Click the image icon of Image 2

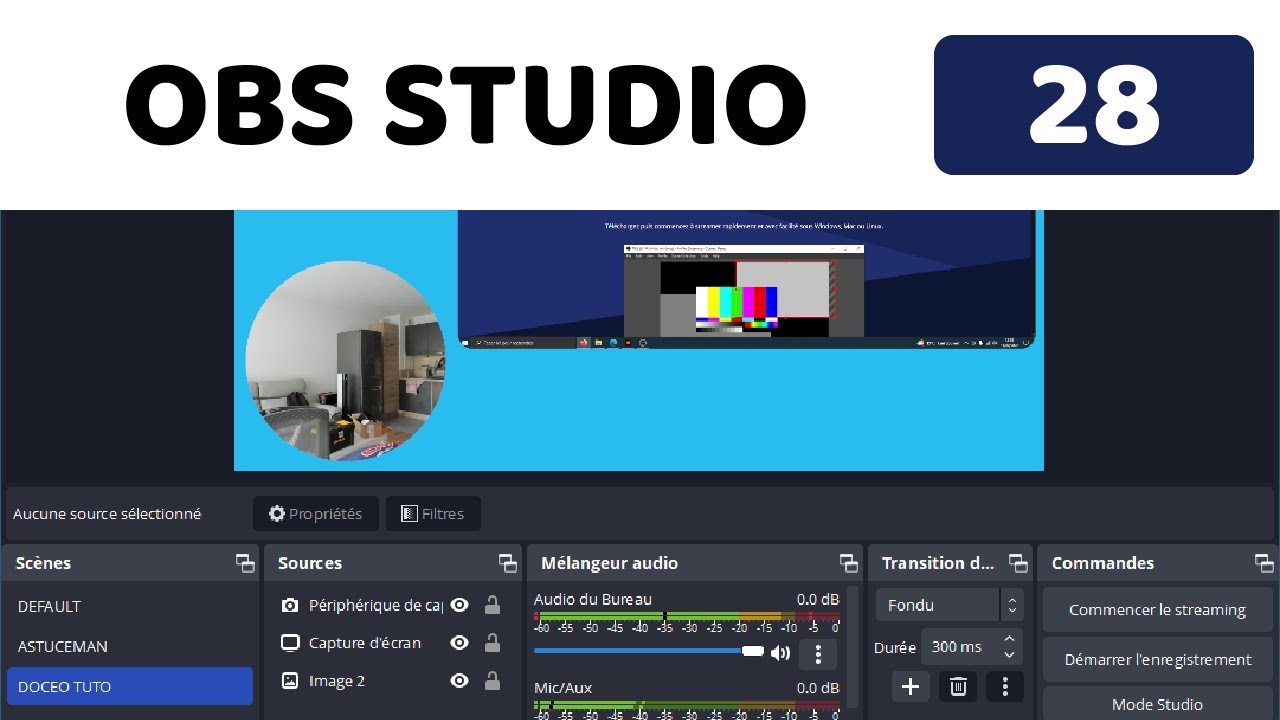[x=290, y=681]
